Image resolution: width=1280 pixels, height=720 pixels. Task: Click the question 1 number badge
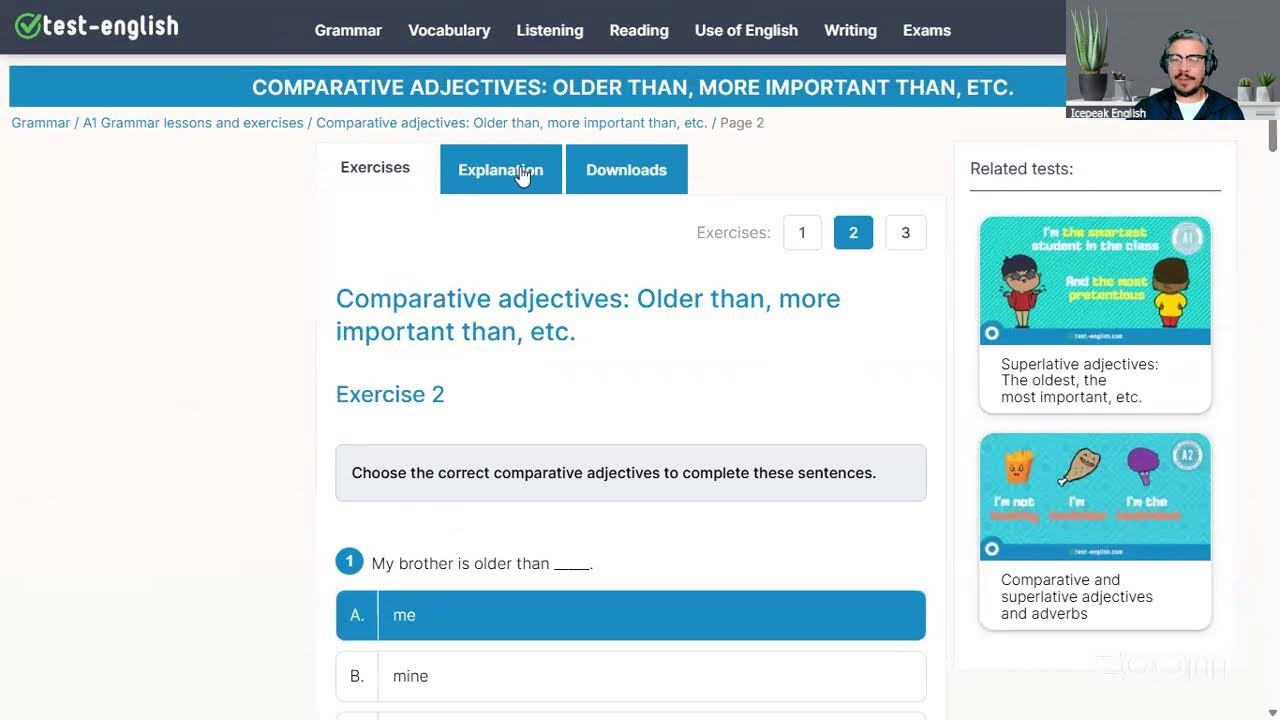pos(349,562)
